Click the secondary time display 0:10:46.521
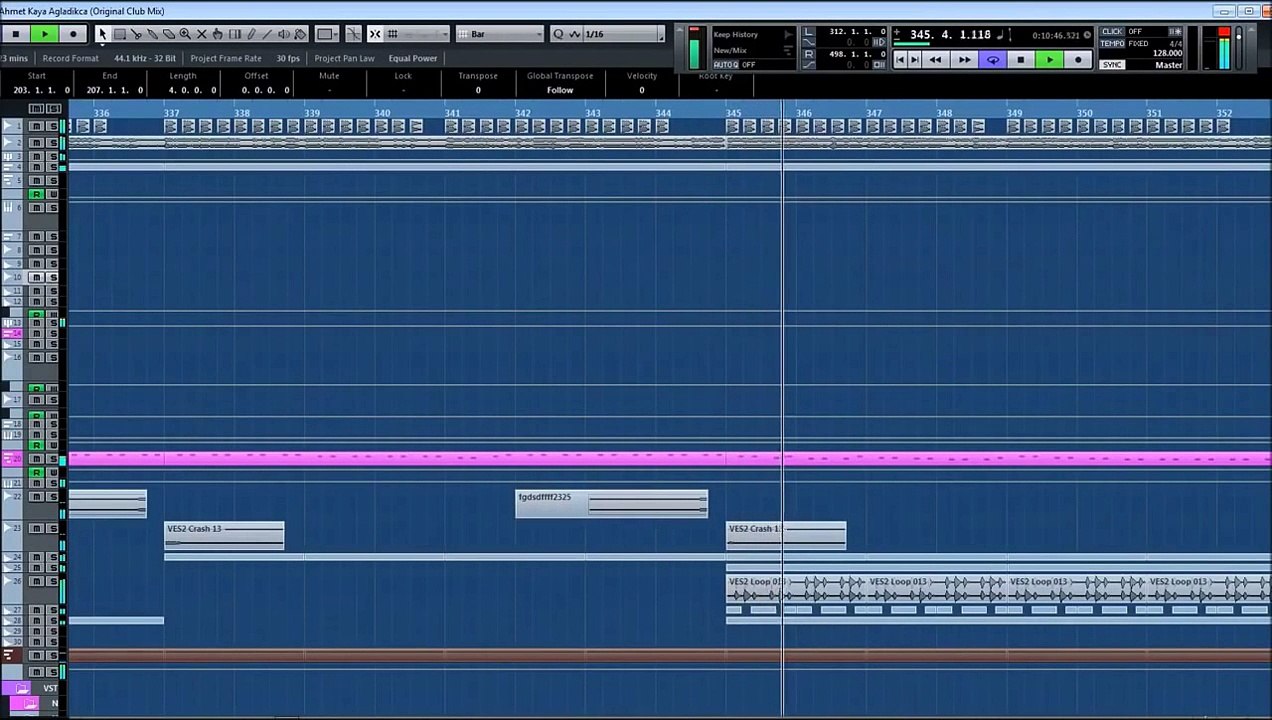This screenshot has height=720, width=1272. click(x=1055, y=36)
